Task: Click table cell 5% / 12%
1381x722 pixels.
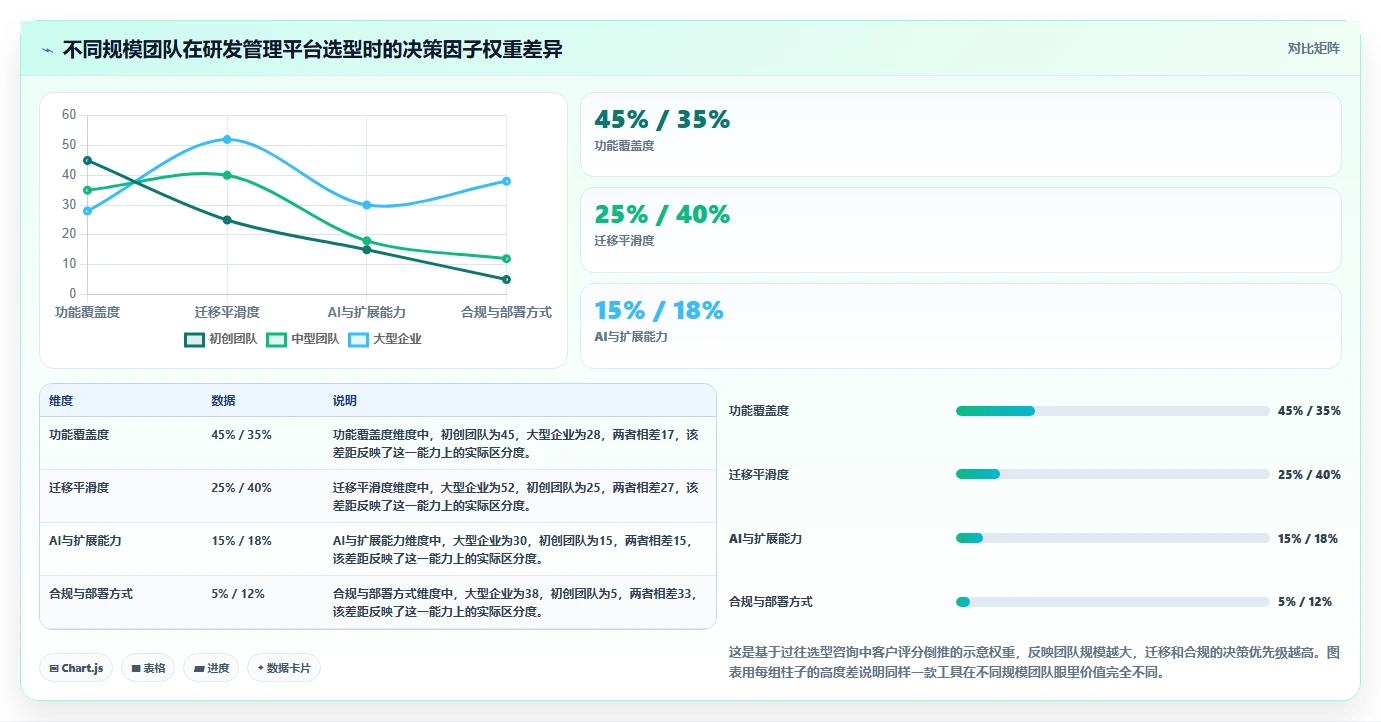Action: pyautogui.click(x=238, y=594)
